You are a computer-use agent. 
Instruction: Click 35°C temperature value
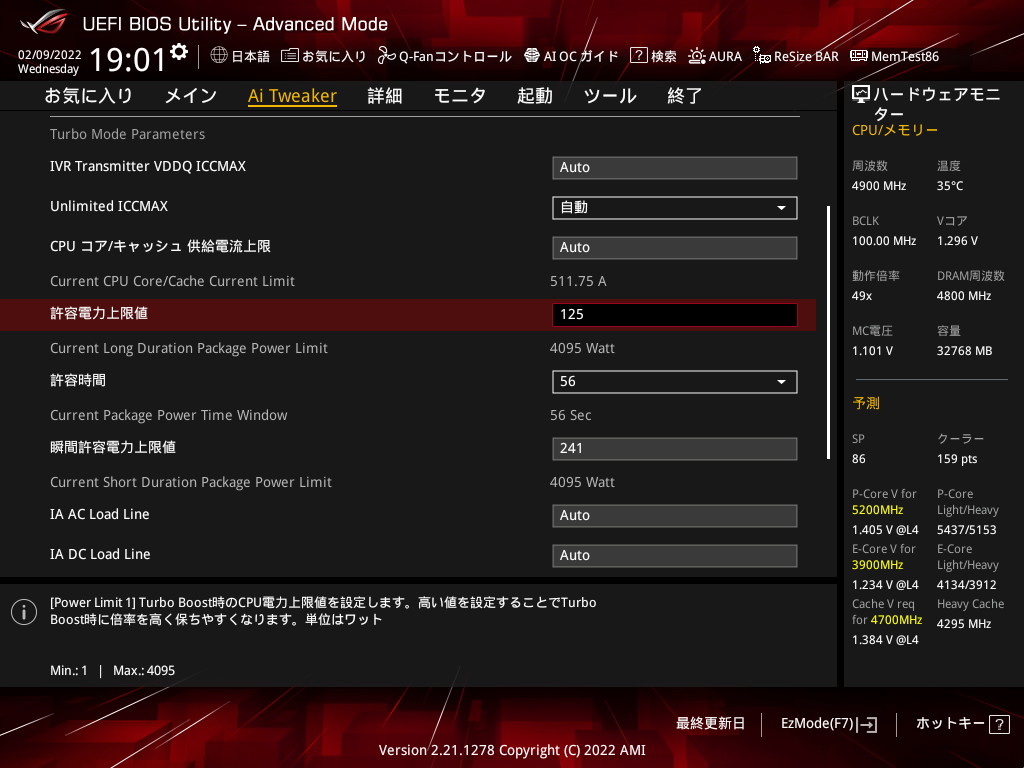click(950, 186)
